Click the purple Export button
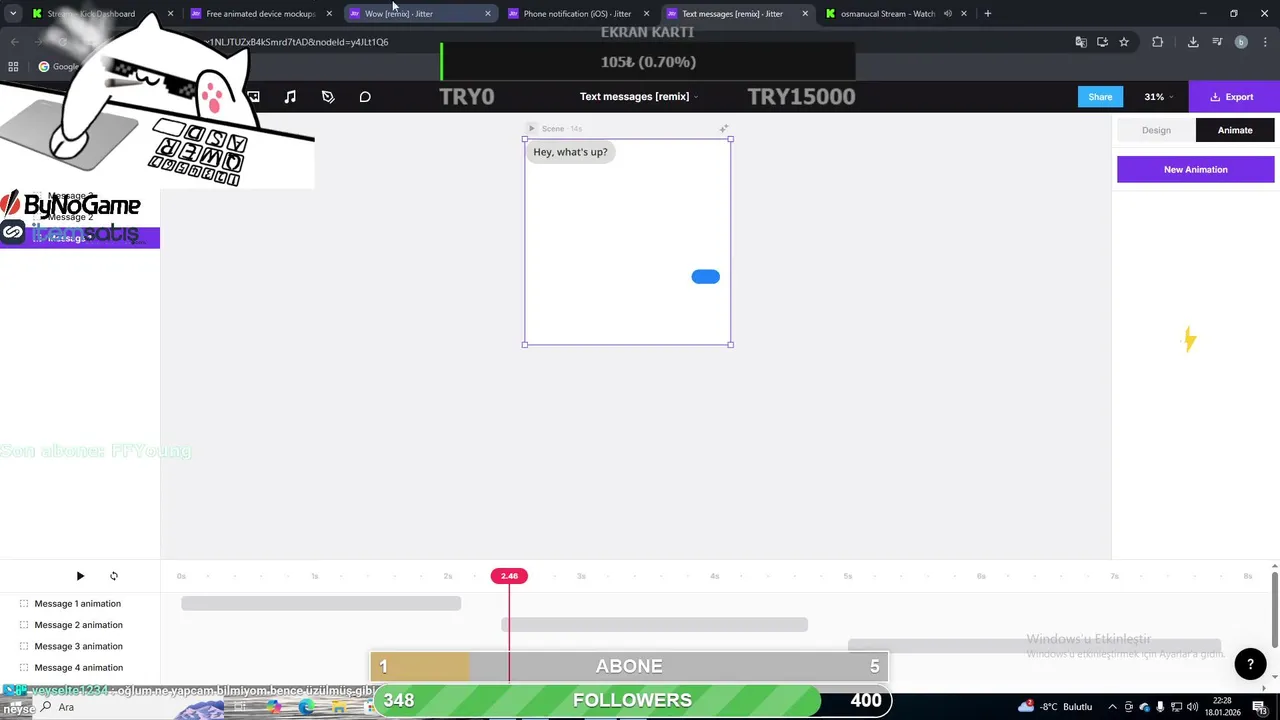The height and width of the screenshot is (720, 1280). pos(1234,97)
